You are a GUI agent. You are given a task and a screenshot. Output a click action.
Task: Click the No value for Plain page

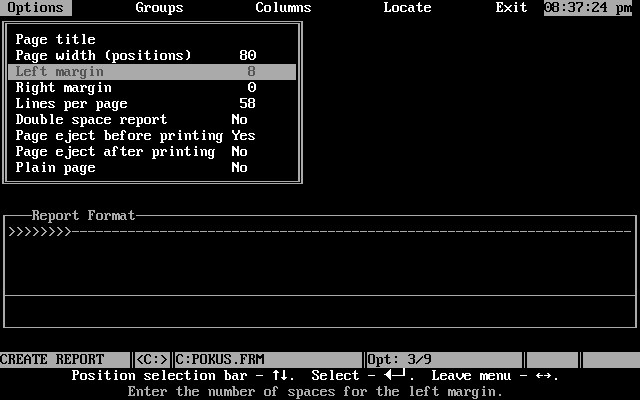[x=240, y=168]
